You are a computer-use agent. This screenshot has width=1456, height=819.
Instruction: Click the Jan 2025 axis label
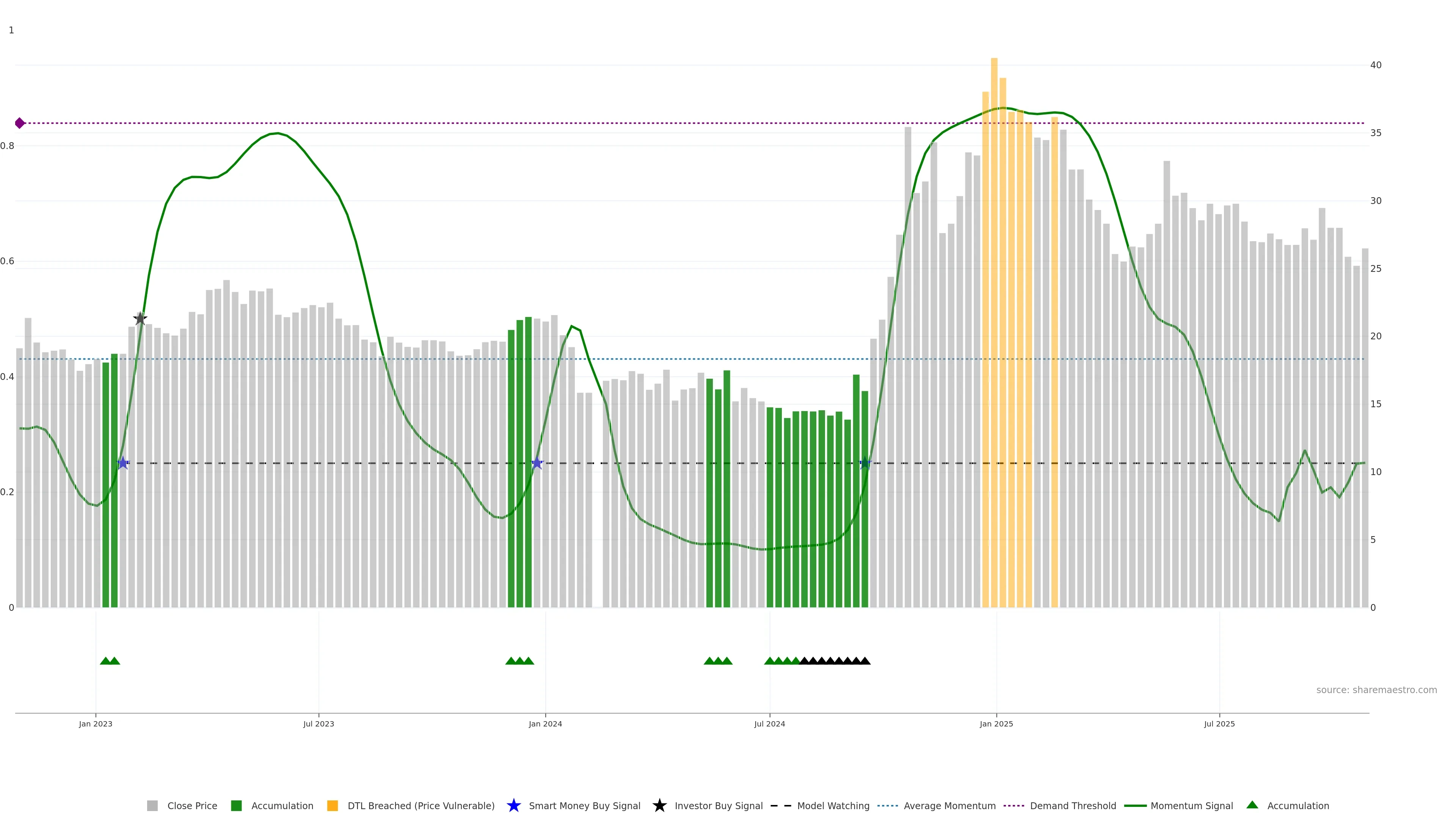click(996, 724)
